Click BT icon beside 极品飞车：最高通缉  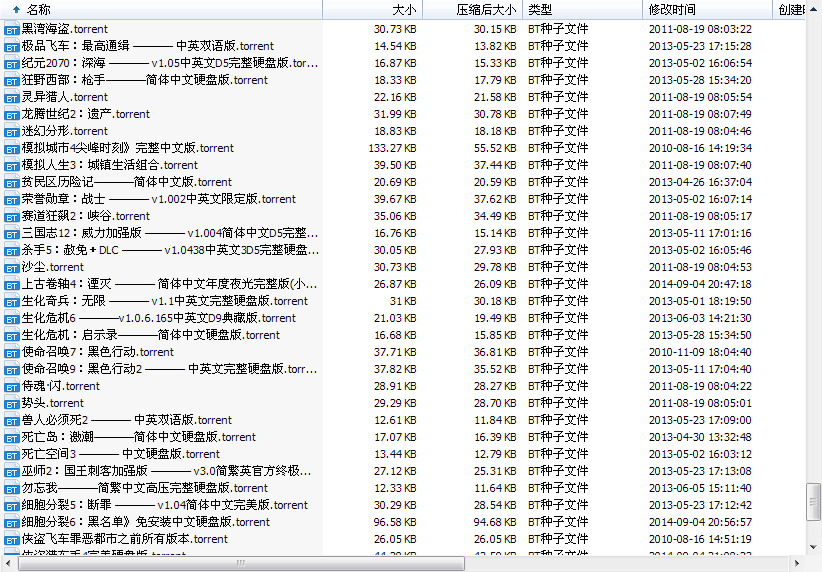click(12, 46)
